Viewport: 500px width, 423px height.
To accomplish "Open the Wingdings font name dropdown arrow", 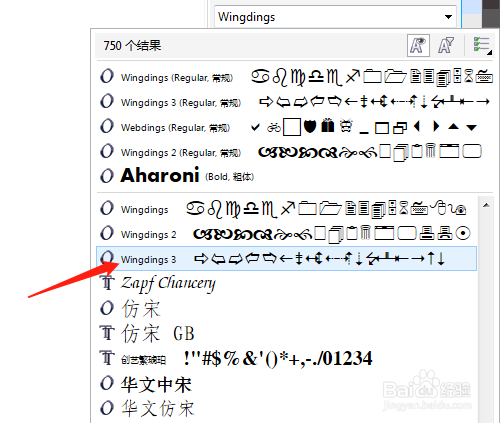I will click(448, 17).
